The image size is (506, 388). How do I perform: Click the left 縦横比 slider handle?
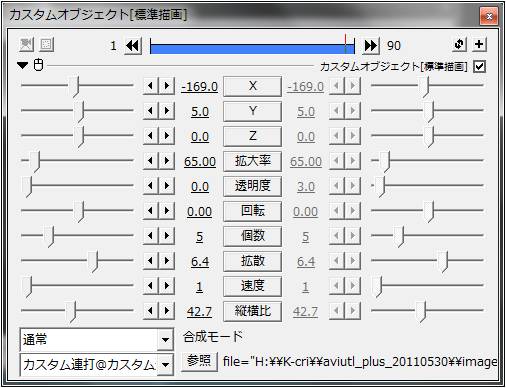[x=71, y=312]
